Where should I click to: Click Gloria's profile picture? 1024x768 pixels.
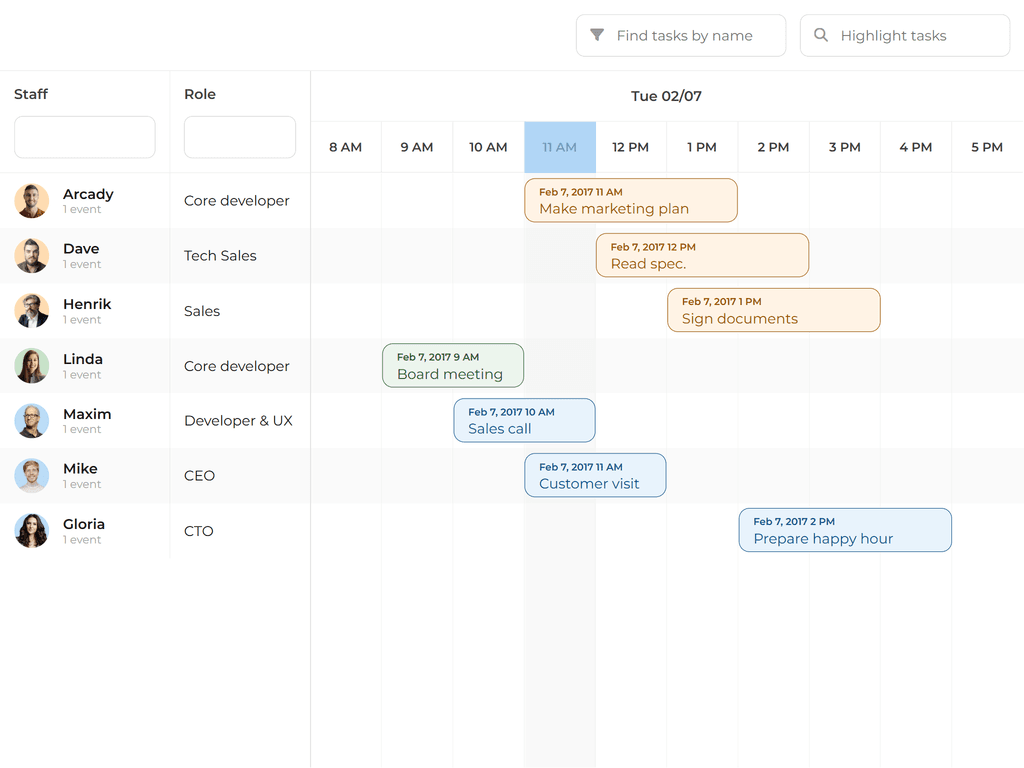point(32,531)
